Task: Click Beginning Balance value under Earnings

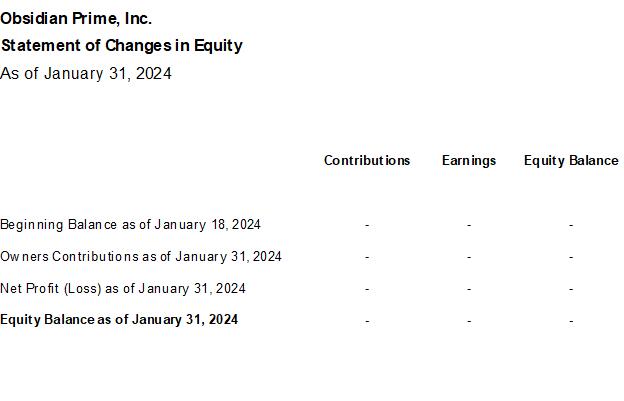Action: pyautogui.click(x=469, y=225)
